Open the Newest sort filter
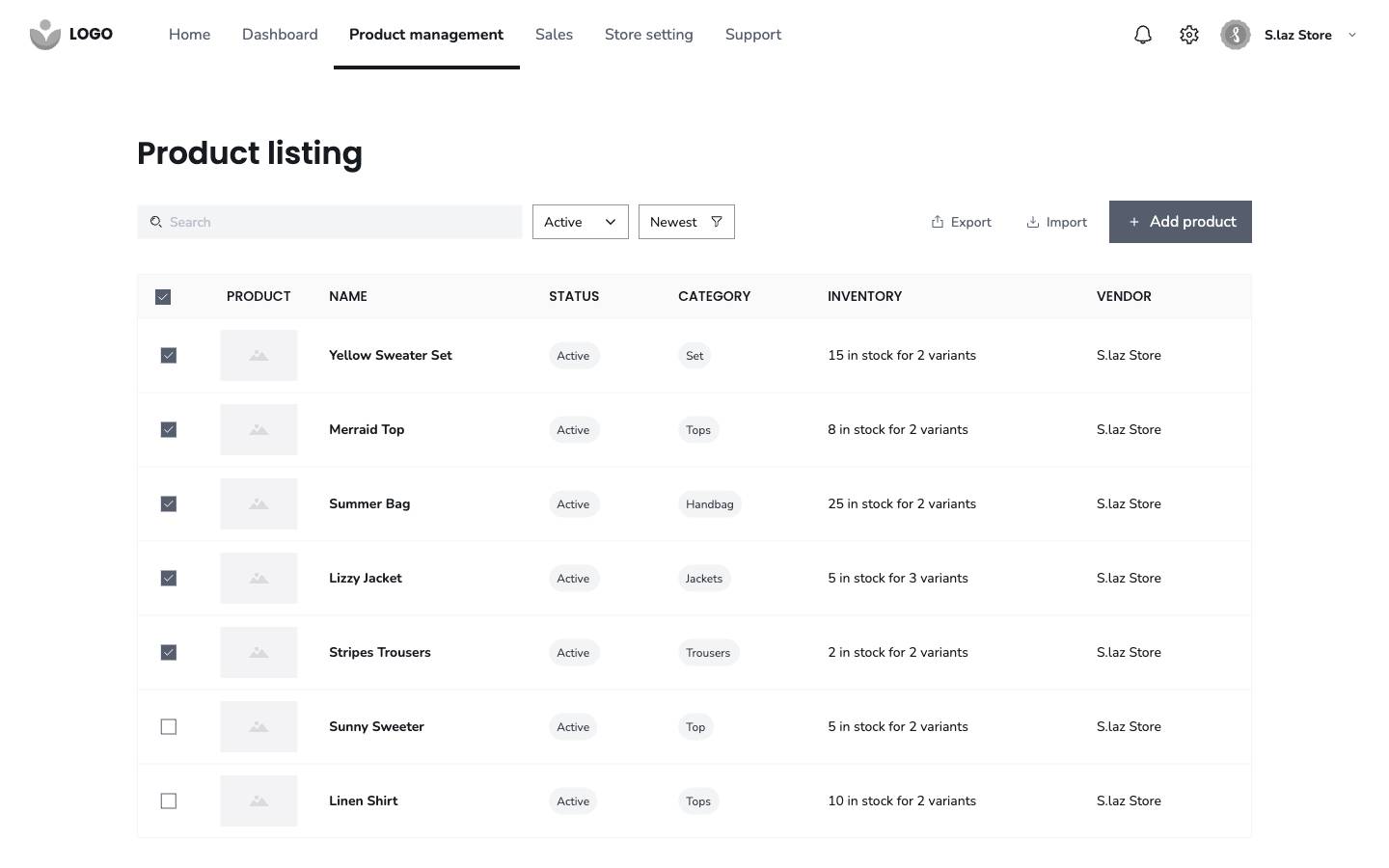 point(686,222)
